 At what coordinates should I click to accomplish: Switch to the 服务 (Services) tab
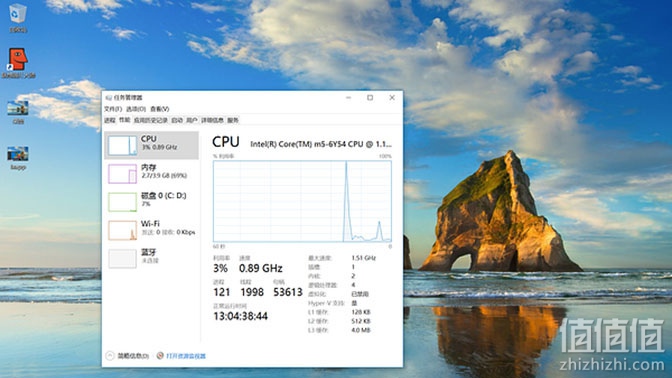(x=233, y=120)
